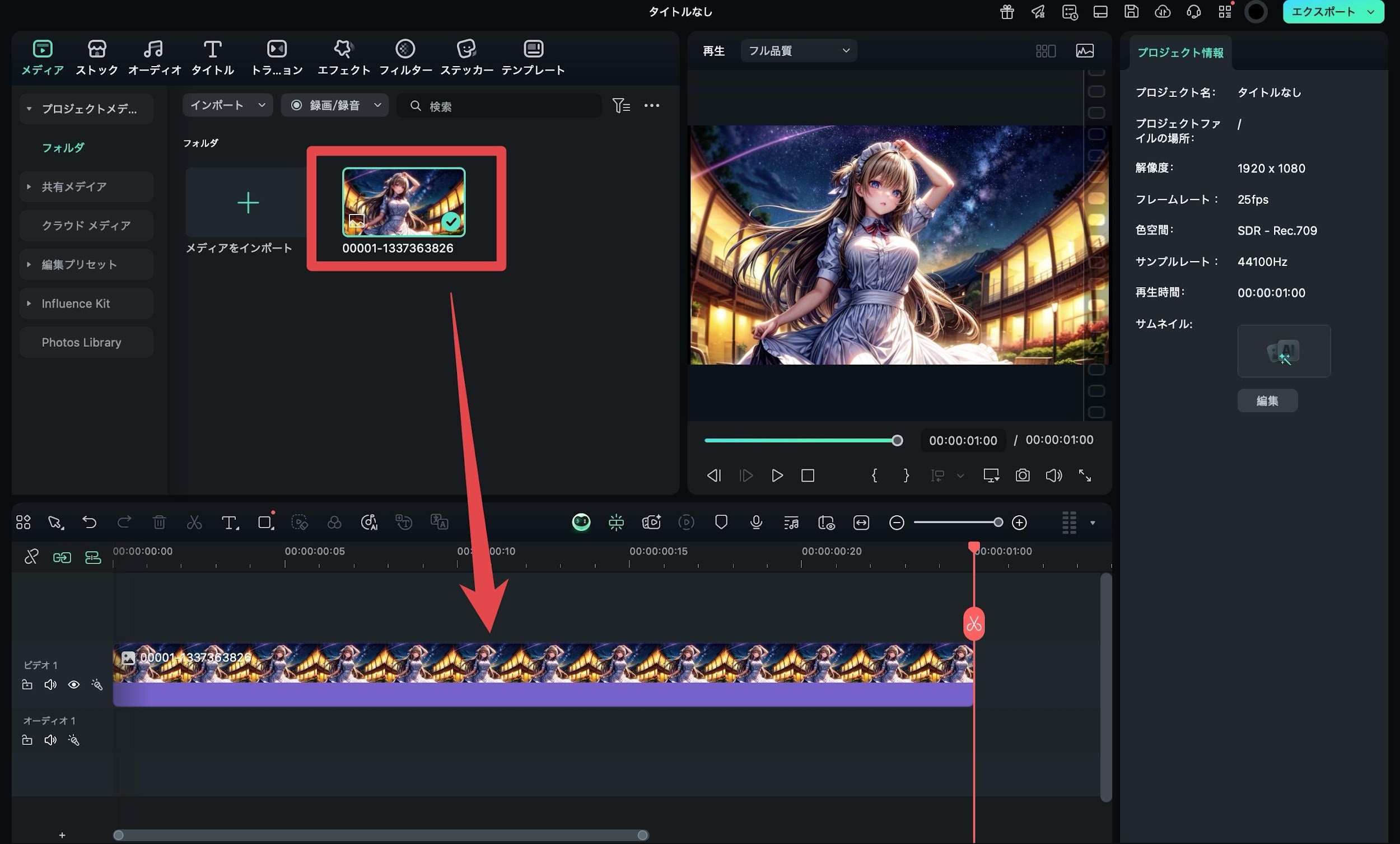Collapse the Project Media (プロジェクトメデ...) tree
The image size is (1400, 844).
(x=29, y=109)
